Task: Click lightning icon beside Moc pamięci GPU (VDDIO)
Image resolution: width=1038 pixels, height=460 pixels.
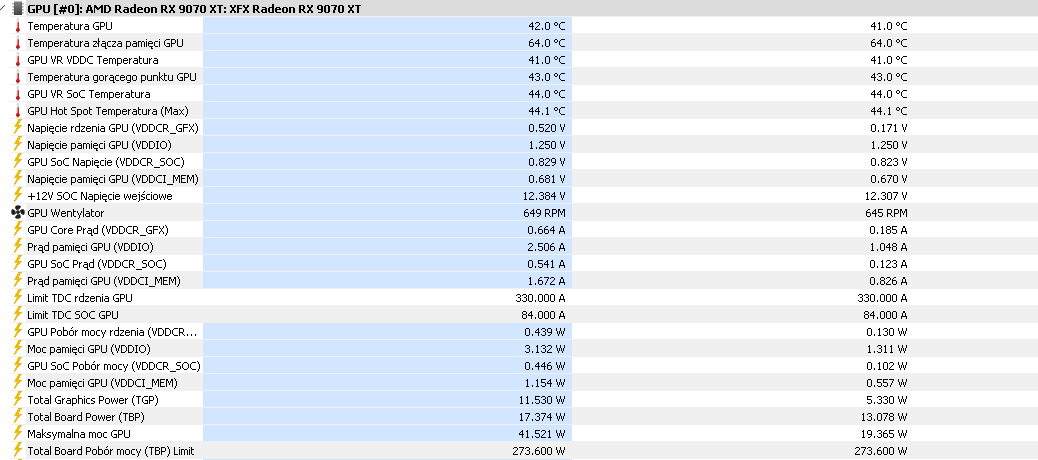Action: pos(17,349)
